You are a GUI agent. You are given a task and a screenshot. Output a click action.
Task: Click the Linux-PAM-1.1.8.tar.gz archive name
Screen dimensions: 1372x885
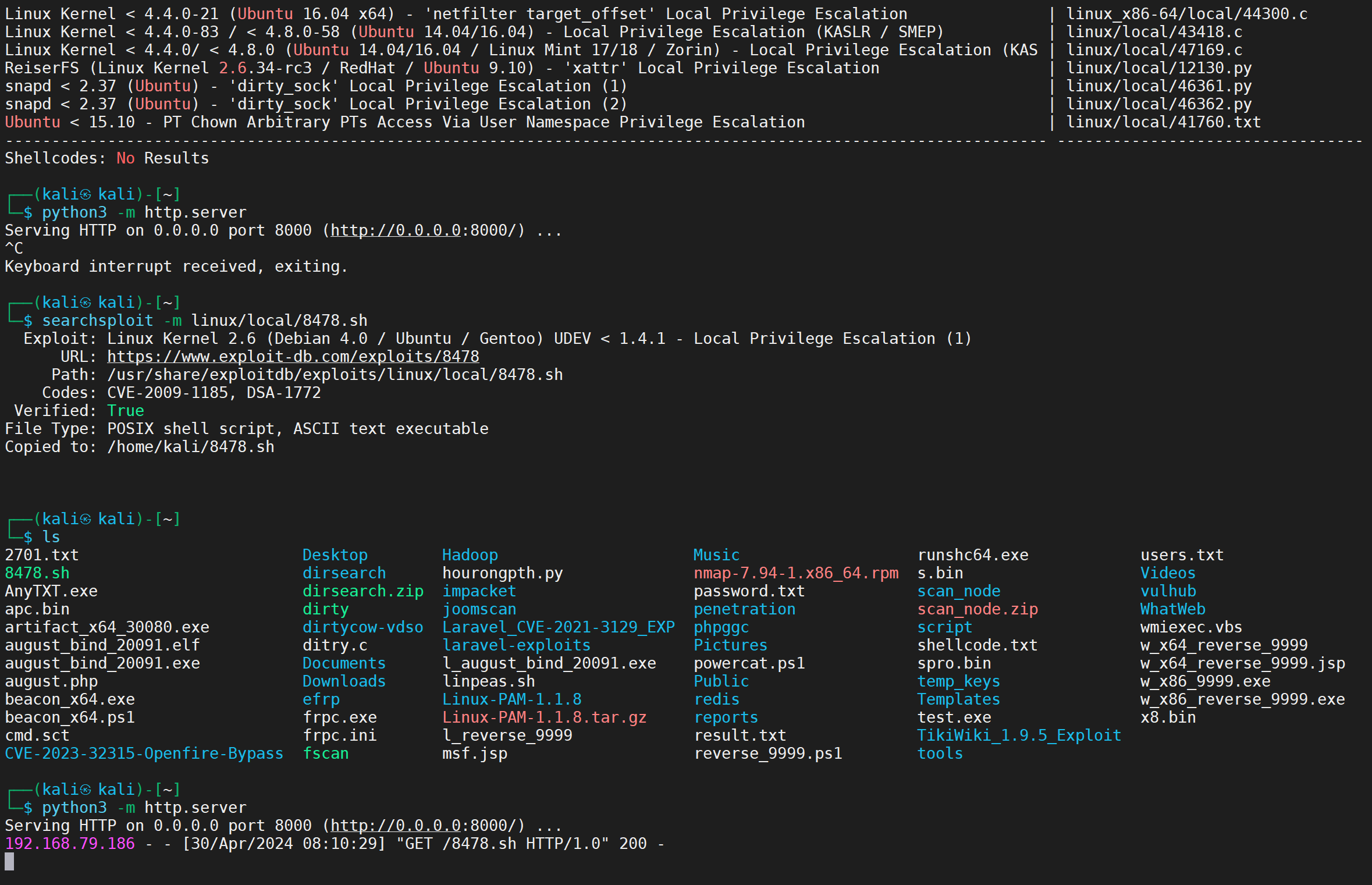coord(544,717)
